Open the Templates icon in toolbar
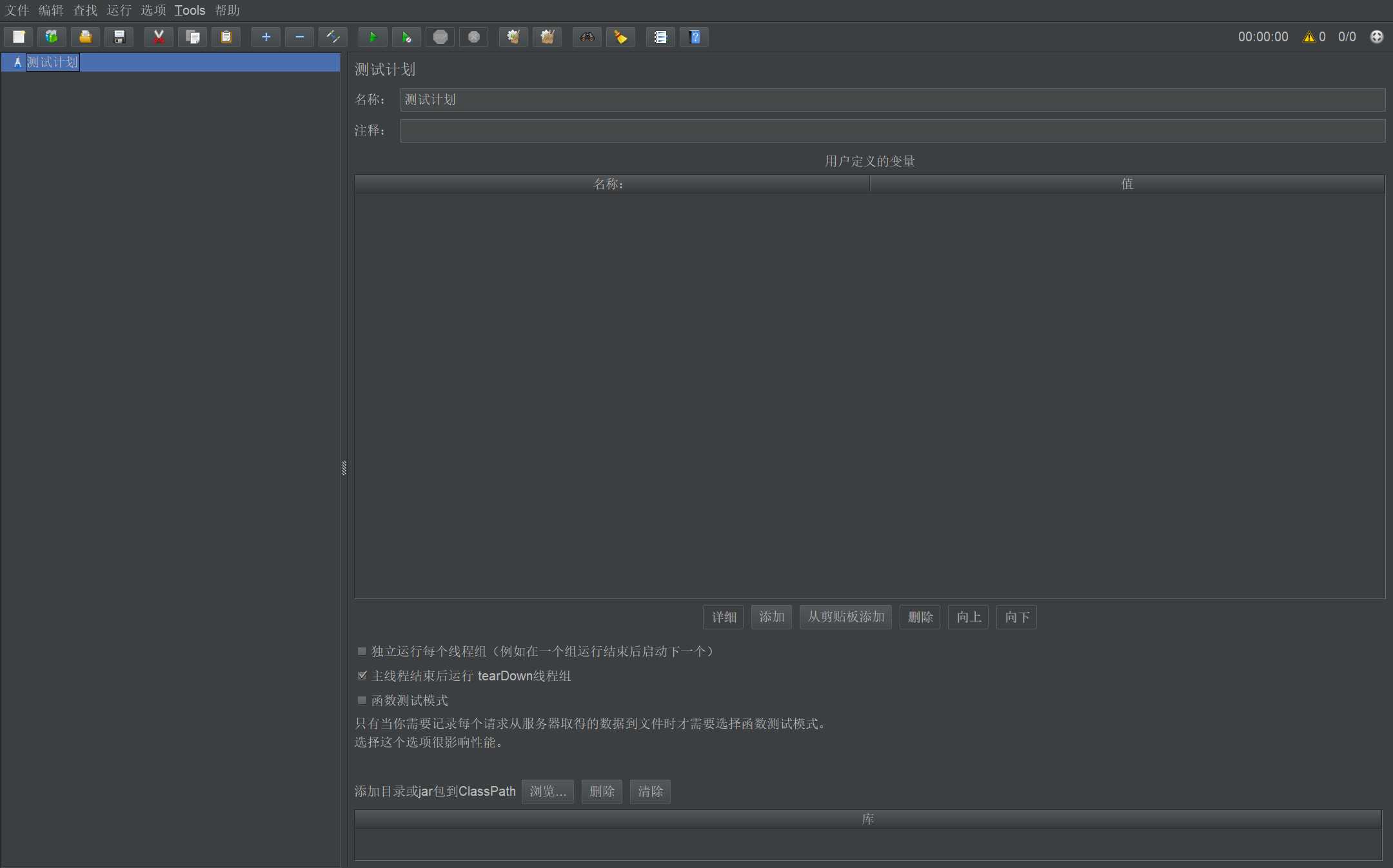Viewport: 1393px width, 868px height. 52,37
